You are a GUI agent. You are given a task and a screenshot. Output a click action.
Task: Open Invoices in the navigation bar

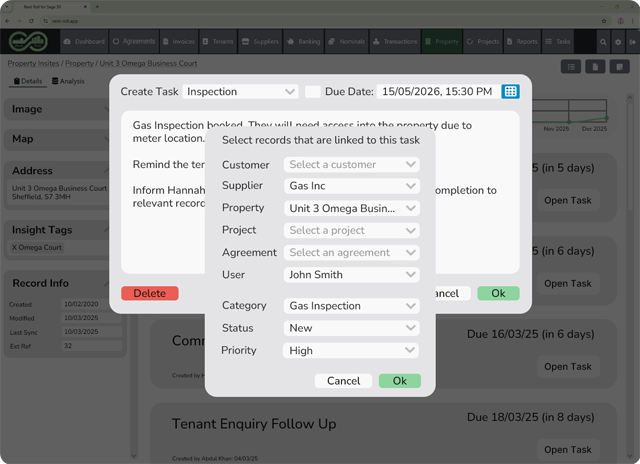pos(179,42)
